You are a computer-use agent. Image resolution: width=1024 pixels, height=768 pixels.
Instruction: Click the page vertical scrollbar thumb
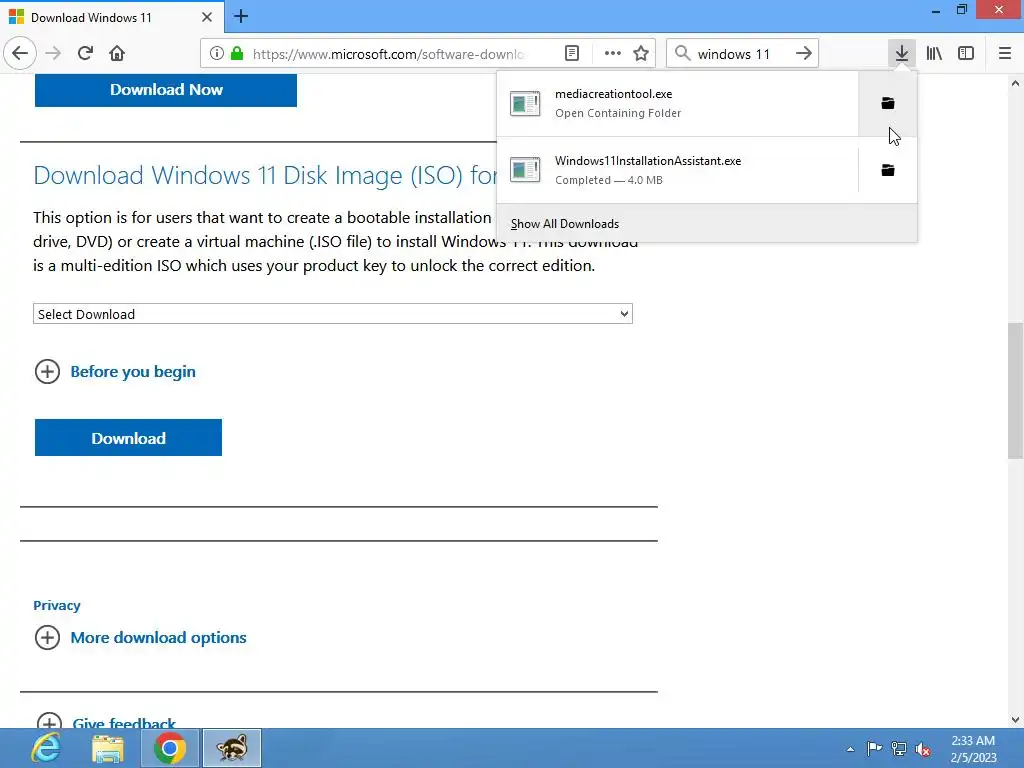(x=1015, y=391)
